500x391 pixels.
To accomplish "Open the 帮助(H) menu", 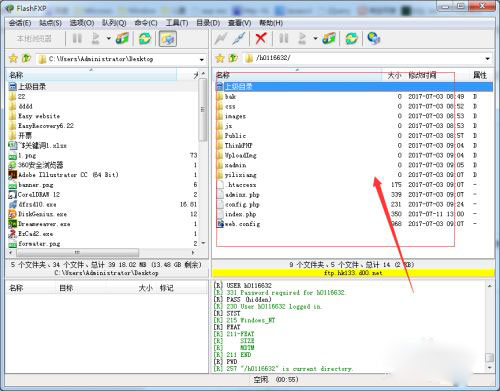I will pos(271,23).
